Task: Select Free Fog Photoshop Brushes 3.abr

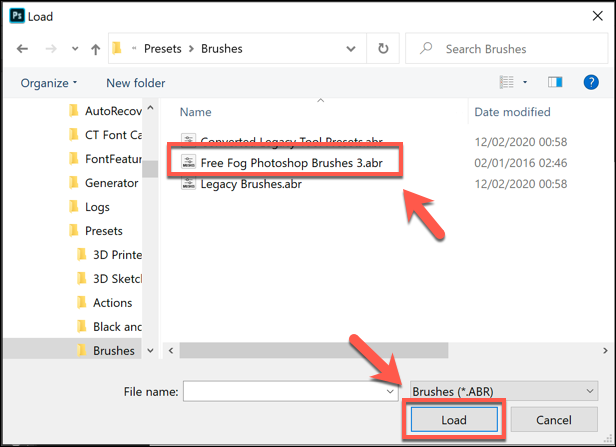Action: pos(282,163)
